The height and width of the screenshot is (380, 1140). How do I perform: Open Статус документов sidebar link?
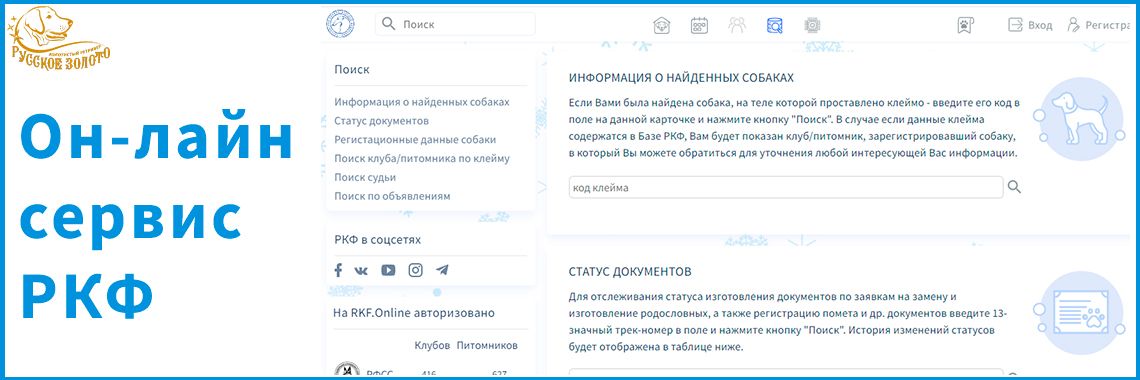[x=382, y=121]
